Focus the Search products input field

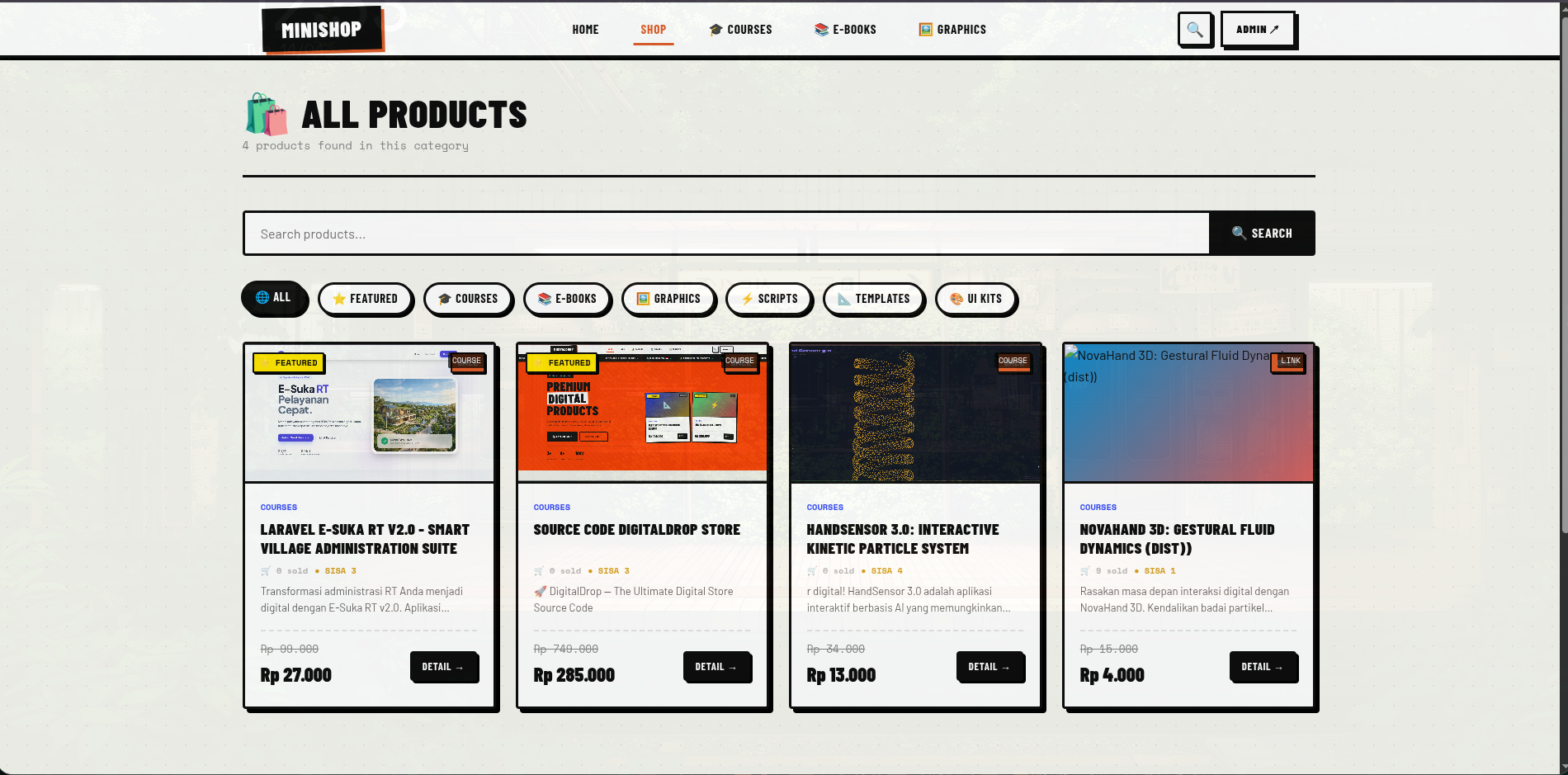click(726, 234)
